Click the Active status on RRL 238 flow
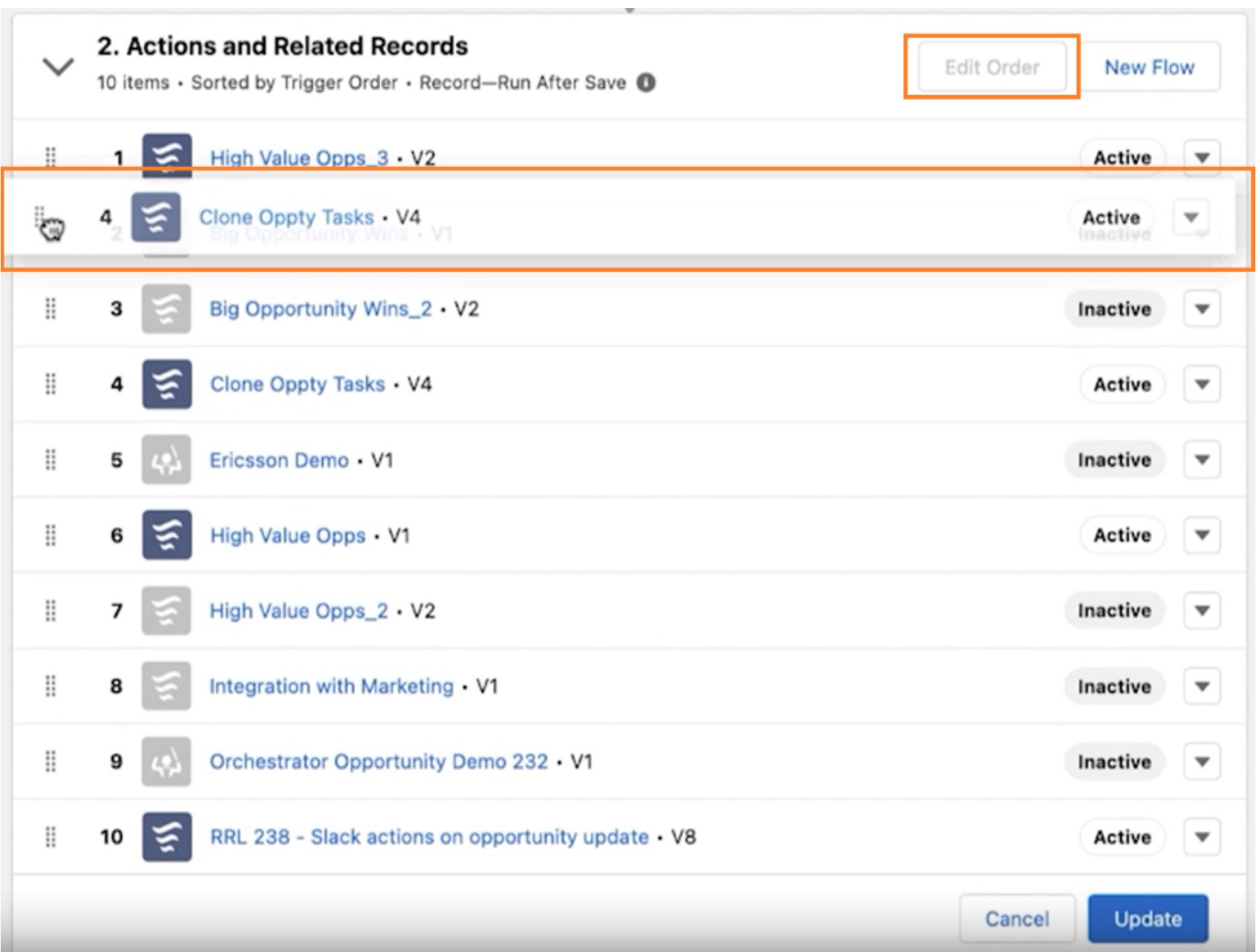This screenshot has width=1257, height=952. click(x=1123, y=837)
